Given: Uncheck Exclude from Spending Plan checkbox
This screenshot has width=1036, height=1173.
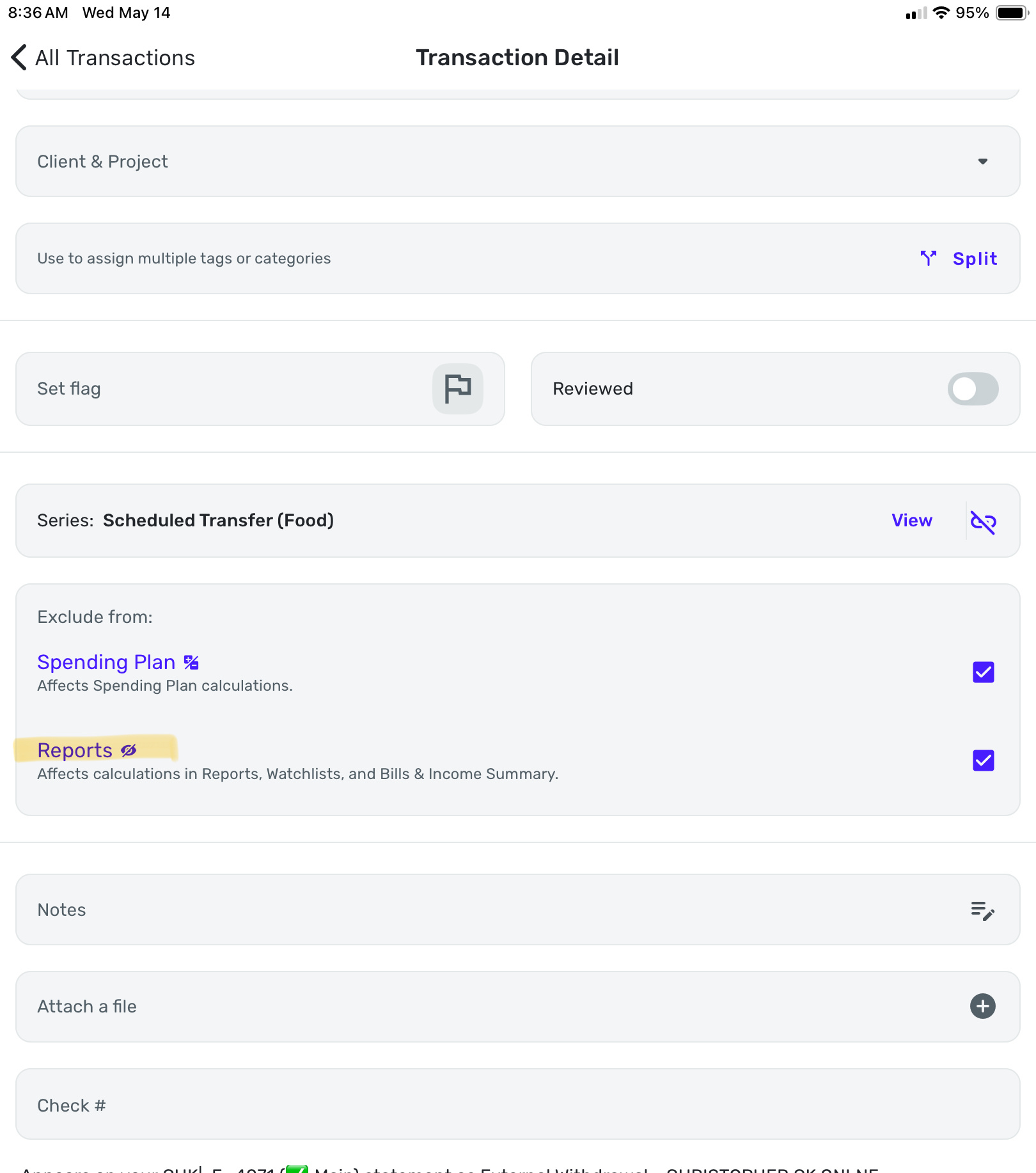Looking at the screenshot, I should pos(983,672).
